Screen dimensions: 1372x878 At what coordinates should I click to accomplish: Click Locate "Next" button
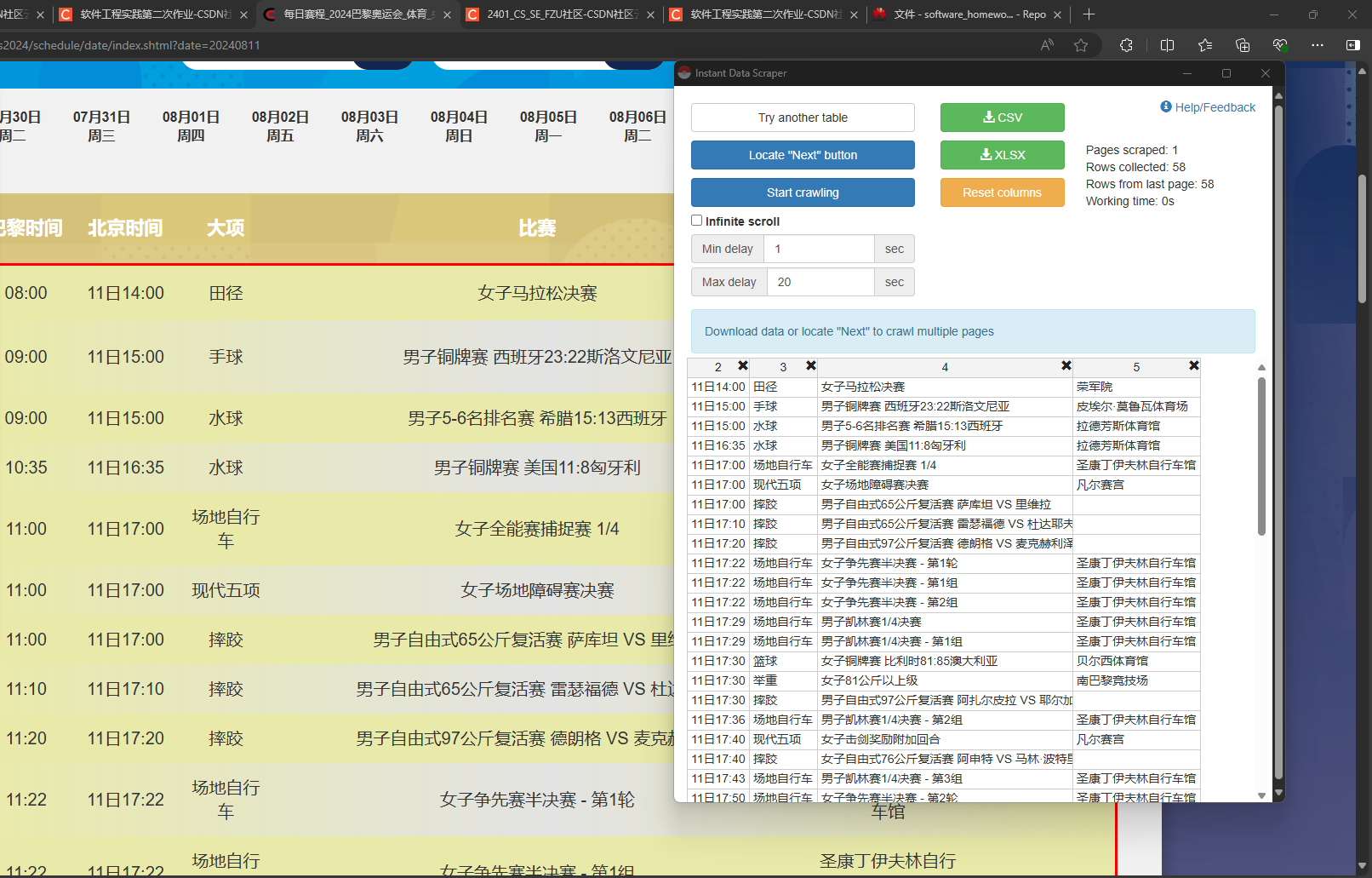pos(803,155)
